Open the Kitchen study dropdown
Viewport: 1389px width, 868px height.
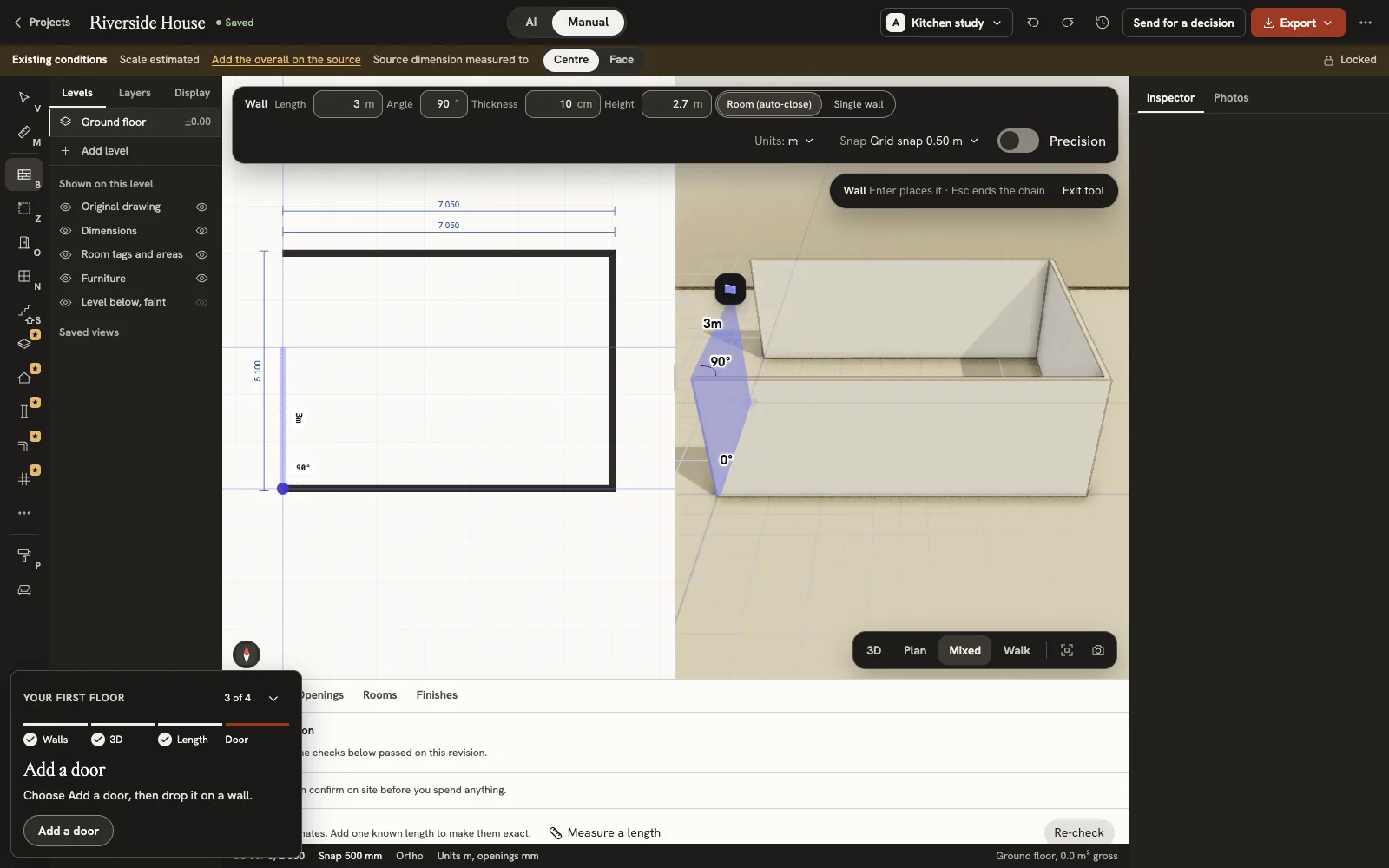coord(946,23)
